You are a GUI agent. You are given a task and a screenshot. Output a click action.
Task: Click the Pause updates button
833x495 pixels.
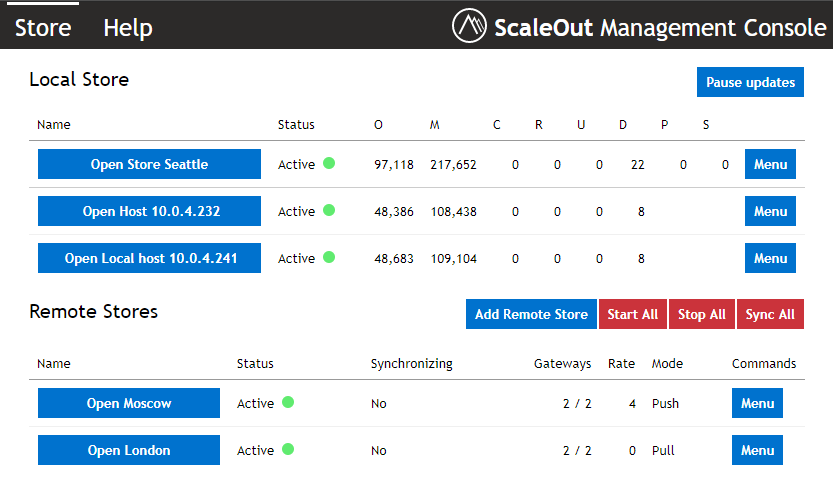click(750, 82)
